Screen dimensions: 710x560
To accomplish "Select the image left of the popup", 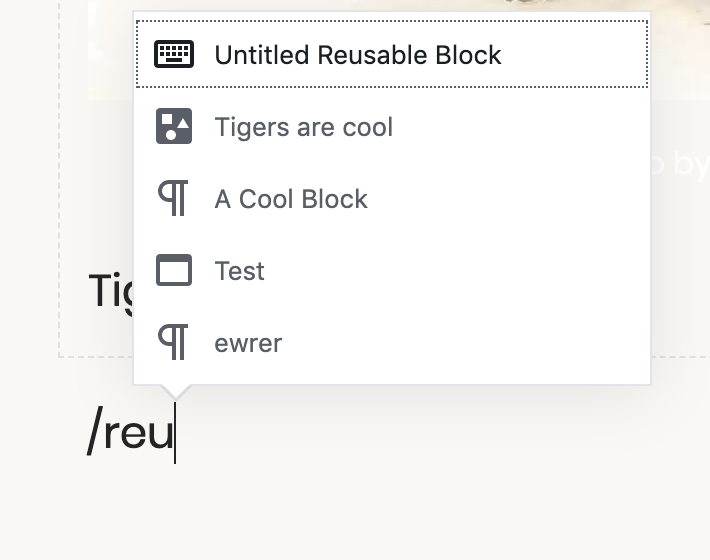I will click(x=109, y=50).
